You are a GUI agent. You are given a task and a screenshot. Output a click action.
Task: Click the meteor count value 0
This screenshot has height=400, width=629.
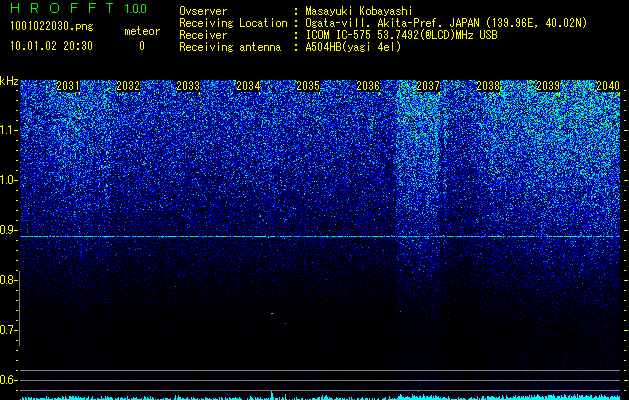click(x=142, y=46)
